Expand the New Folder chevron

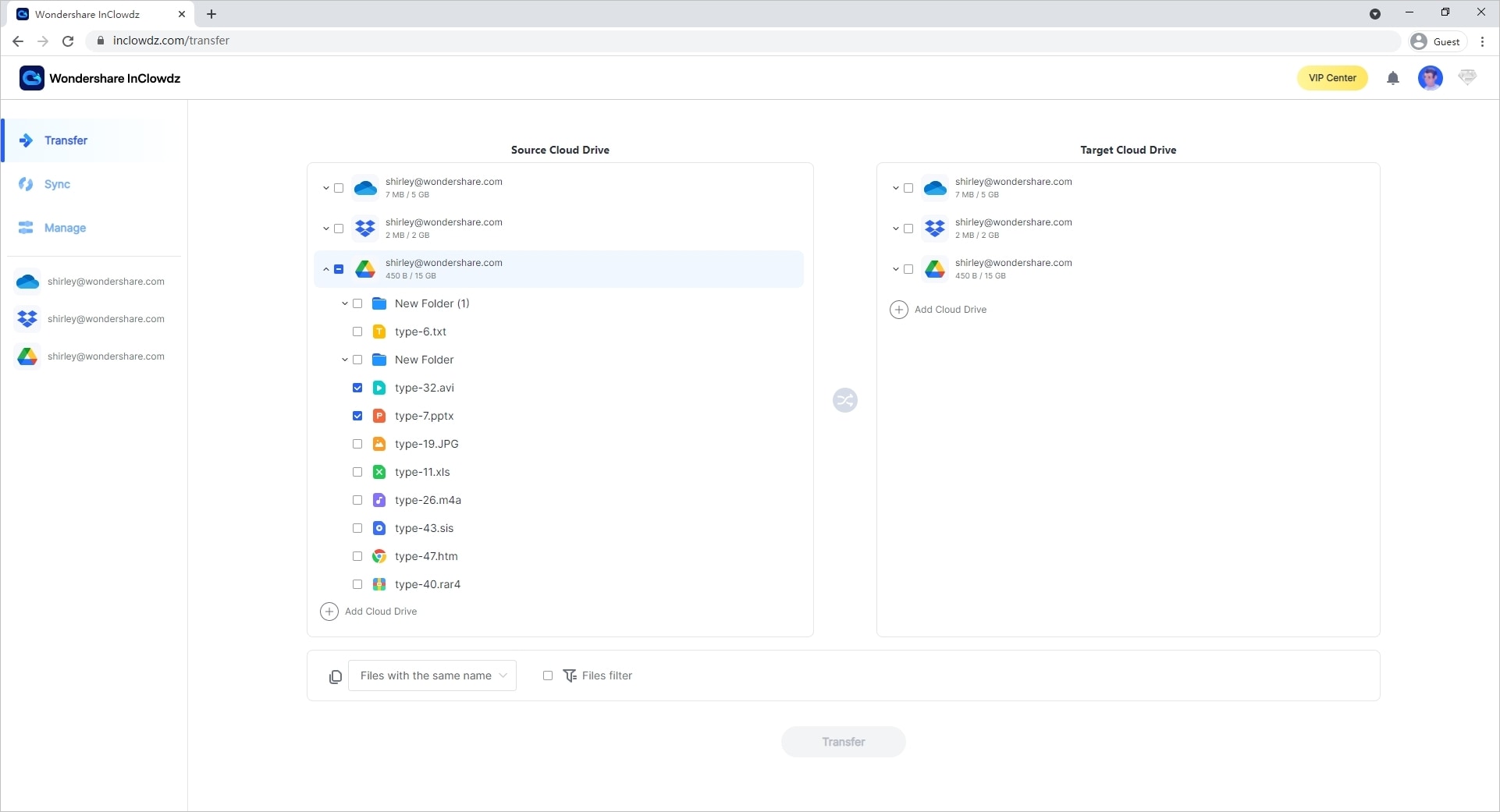tap(344, 360)
